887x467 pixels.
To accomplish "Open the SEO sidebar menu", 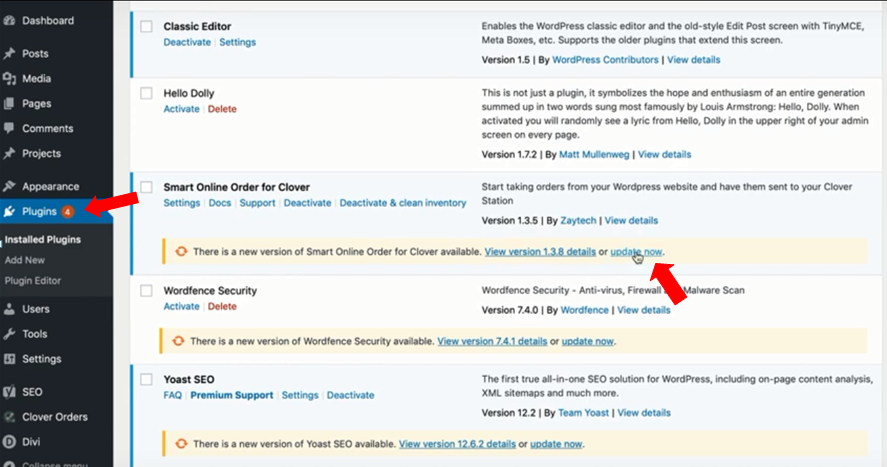I will pyautogui.click(x=32, y=392).
